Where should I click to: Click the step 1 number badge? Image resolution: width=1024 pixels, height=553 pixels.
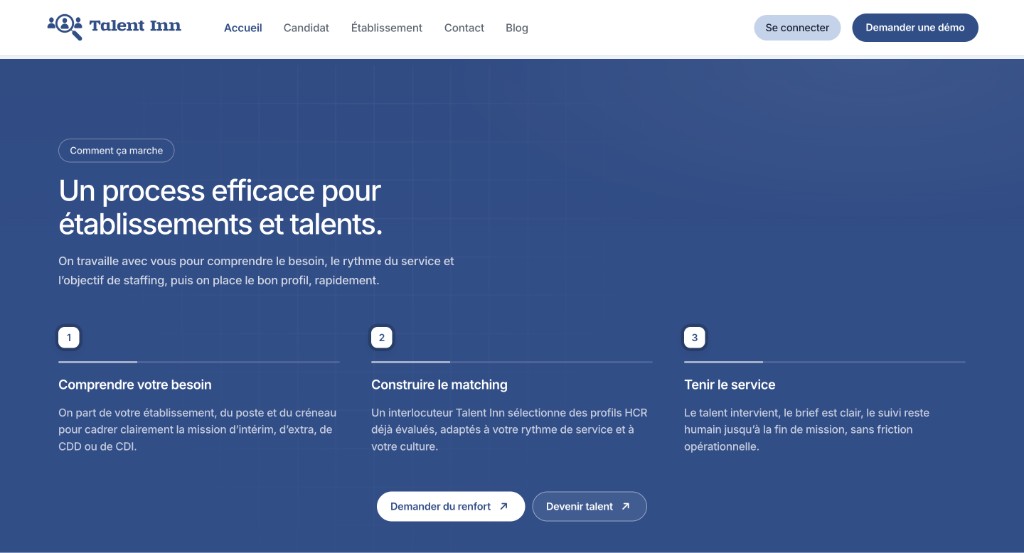69,338
